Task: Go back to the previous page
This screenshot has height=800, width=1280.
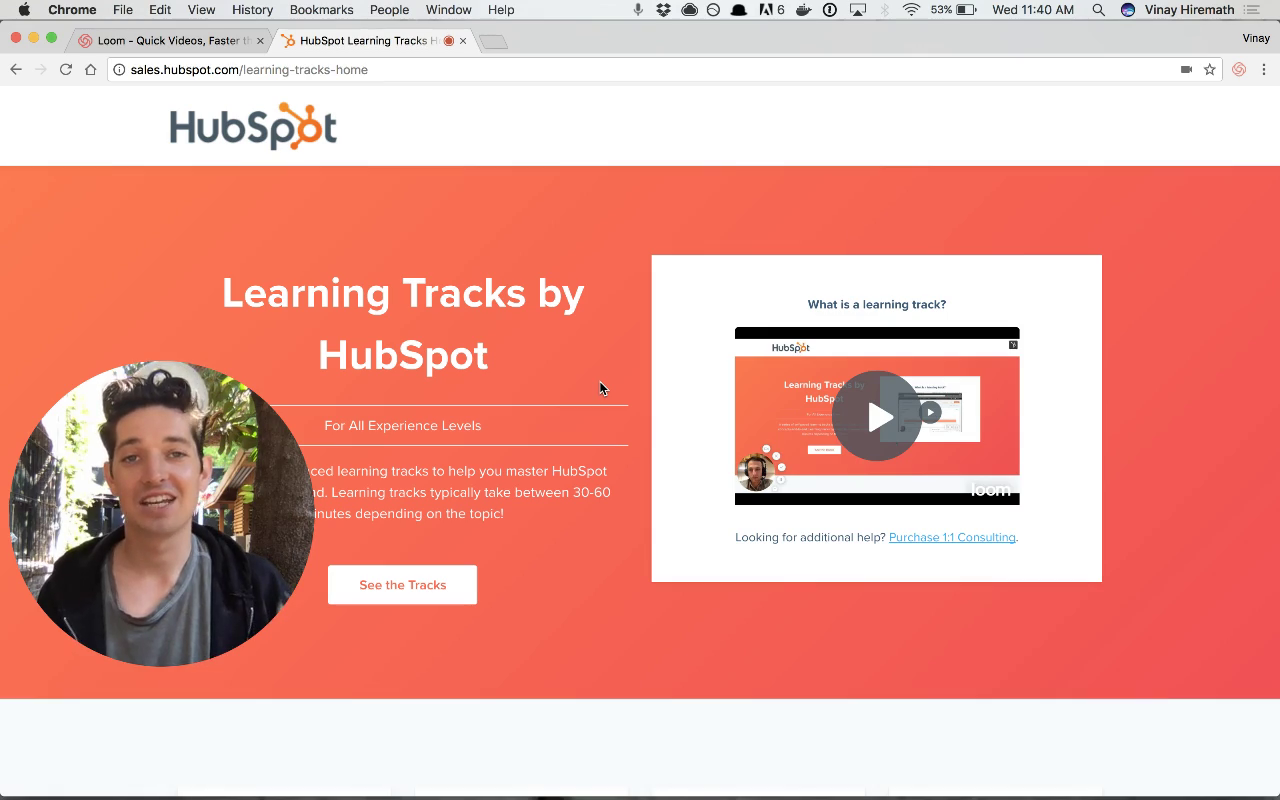Action: pyautogui.click(x=16, y=70)
